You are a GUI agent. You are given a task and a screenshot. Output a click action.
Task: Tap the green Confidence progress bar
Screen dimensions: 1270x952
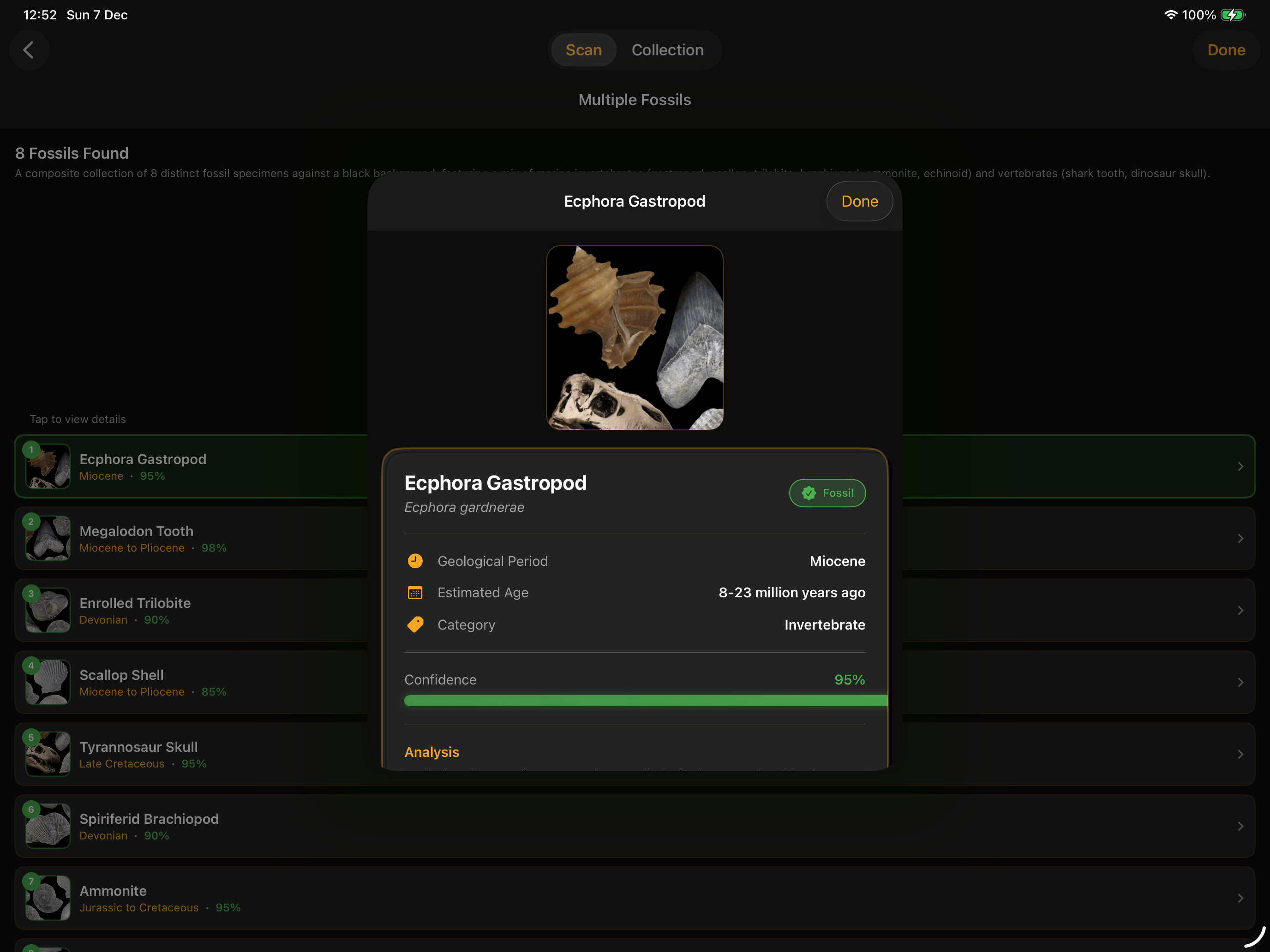(x=646, y=701)
